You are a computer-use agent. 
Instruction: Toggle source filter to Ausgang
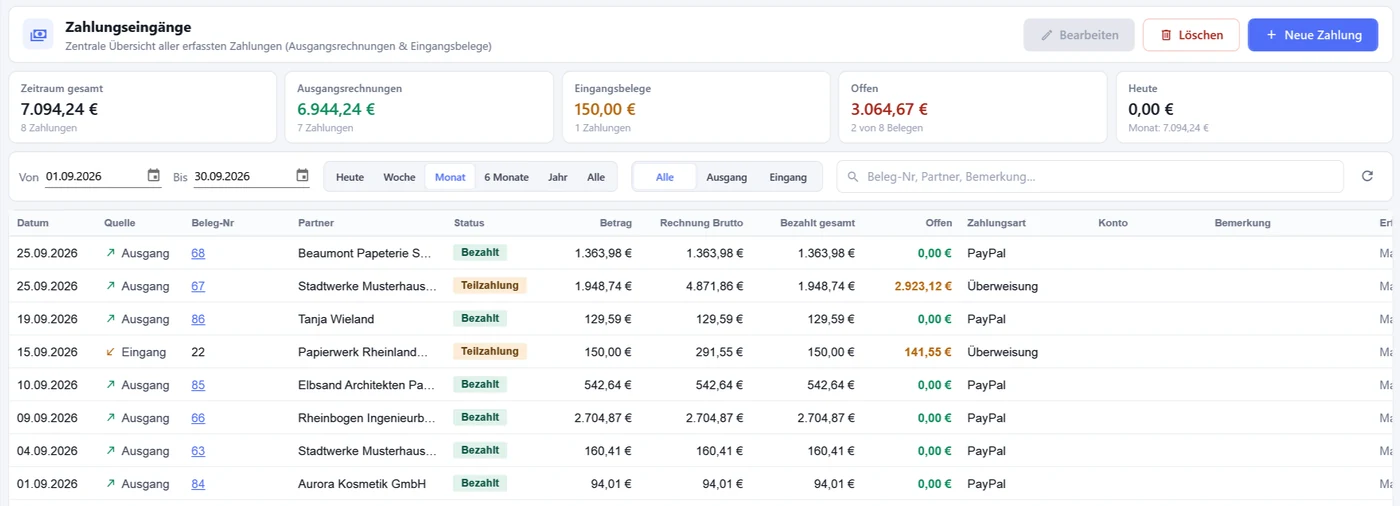(x=727, y=177)
